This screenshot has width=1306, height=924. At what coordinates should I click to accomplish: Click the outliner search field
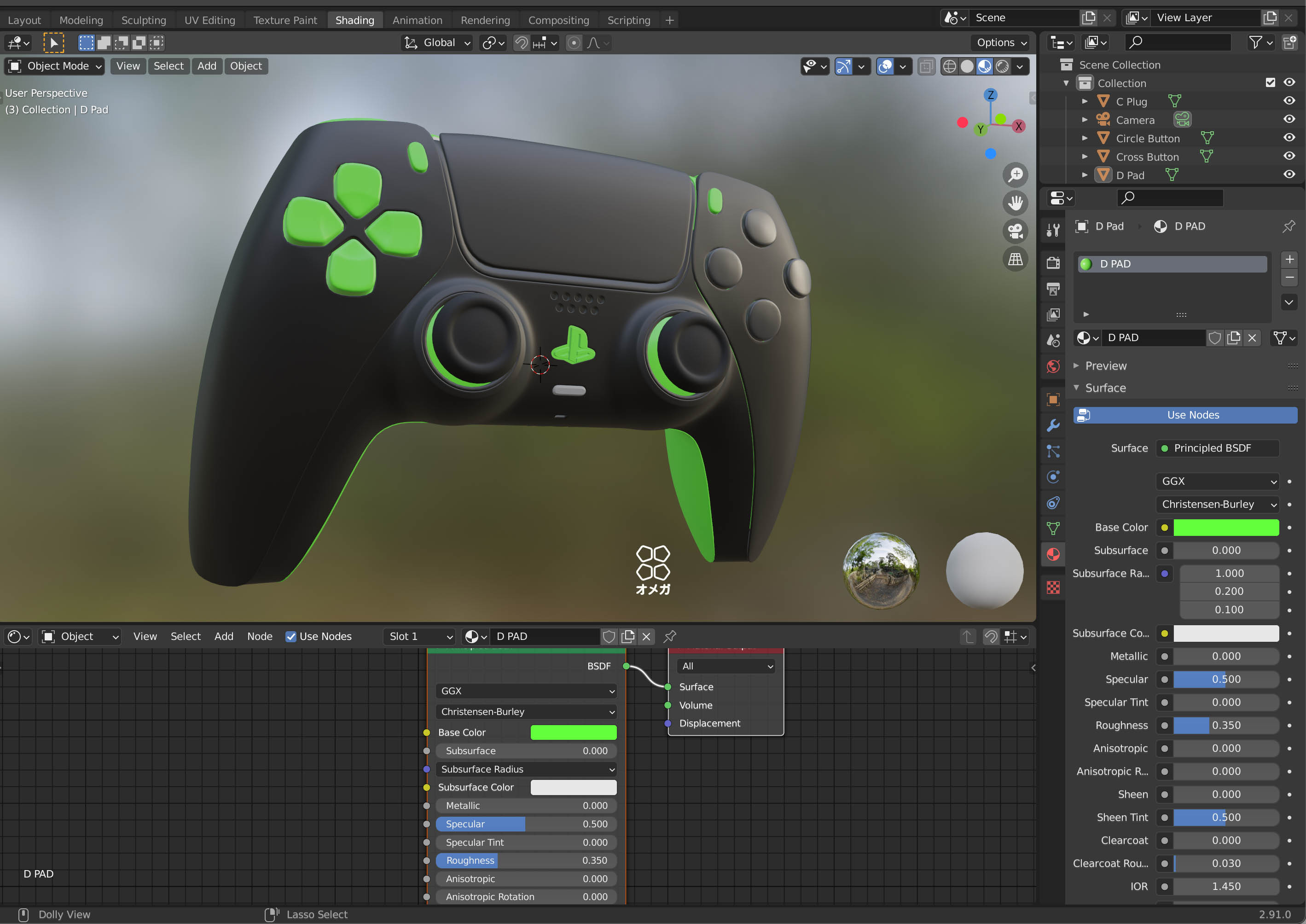click(1178, 42)
